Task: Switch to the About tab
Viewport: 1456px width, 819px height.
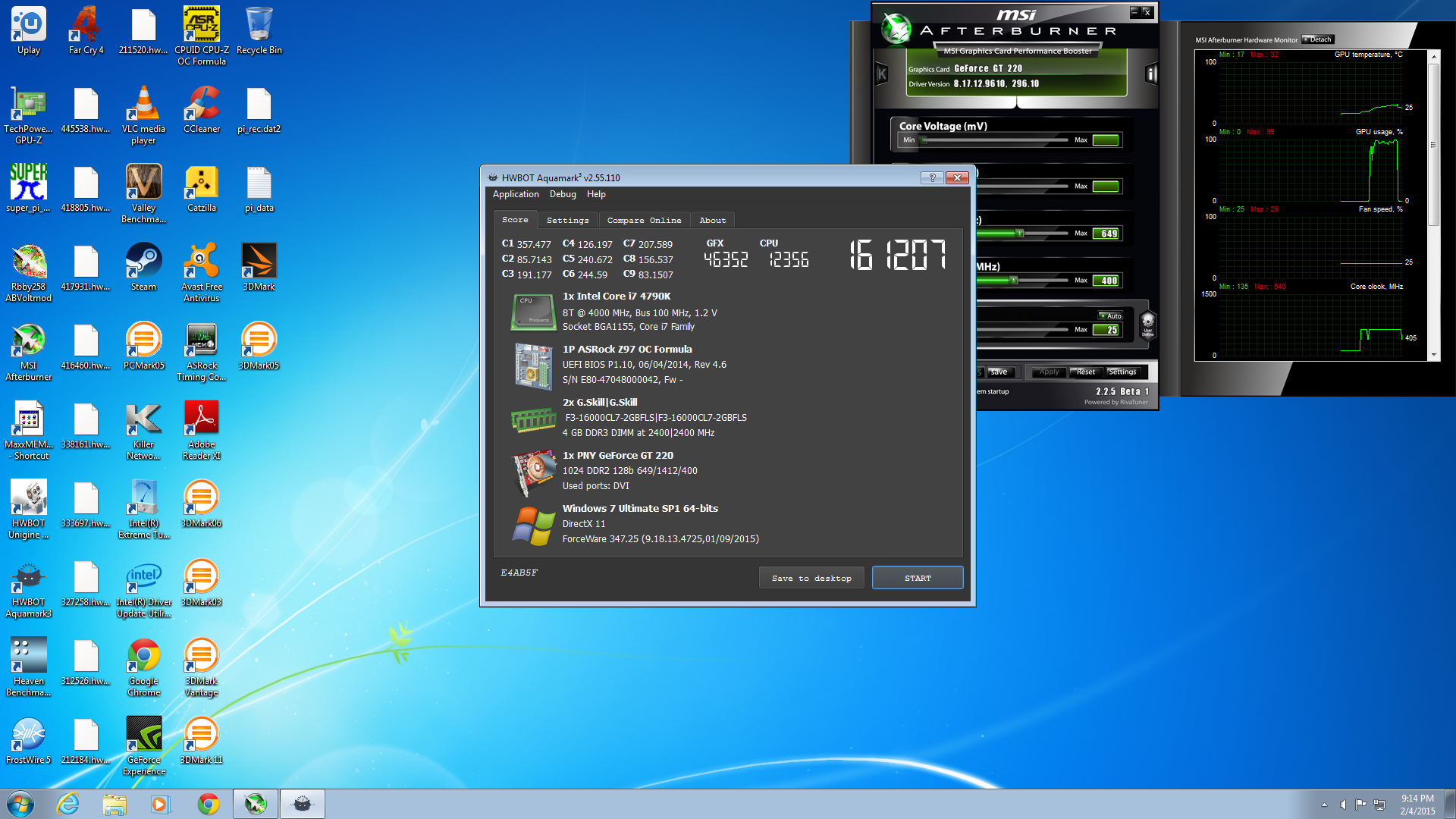Action: pos(712,220)
